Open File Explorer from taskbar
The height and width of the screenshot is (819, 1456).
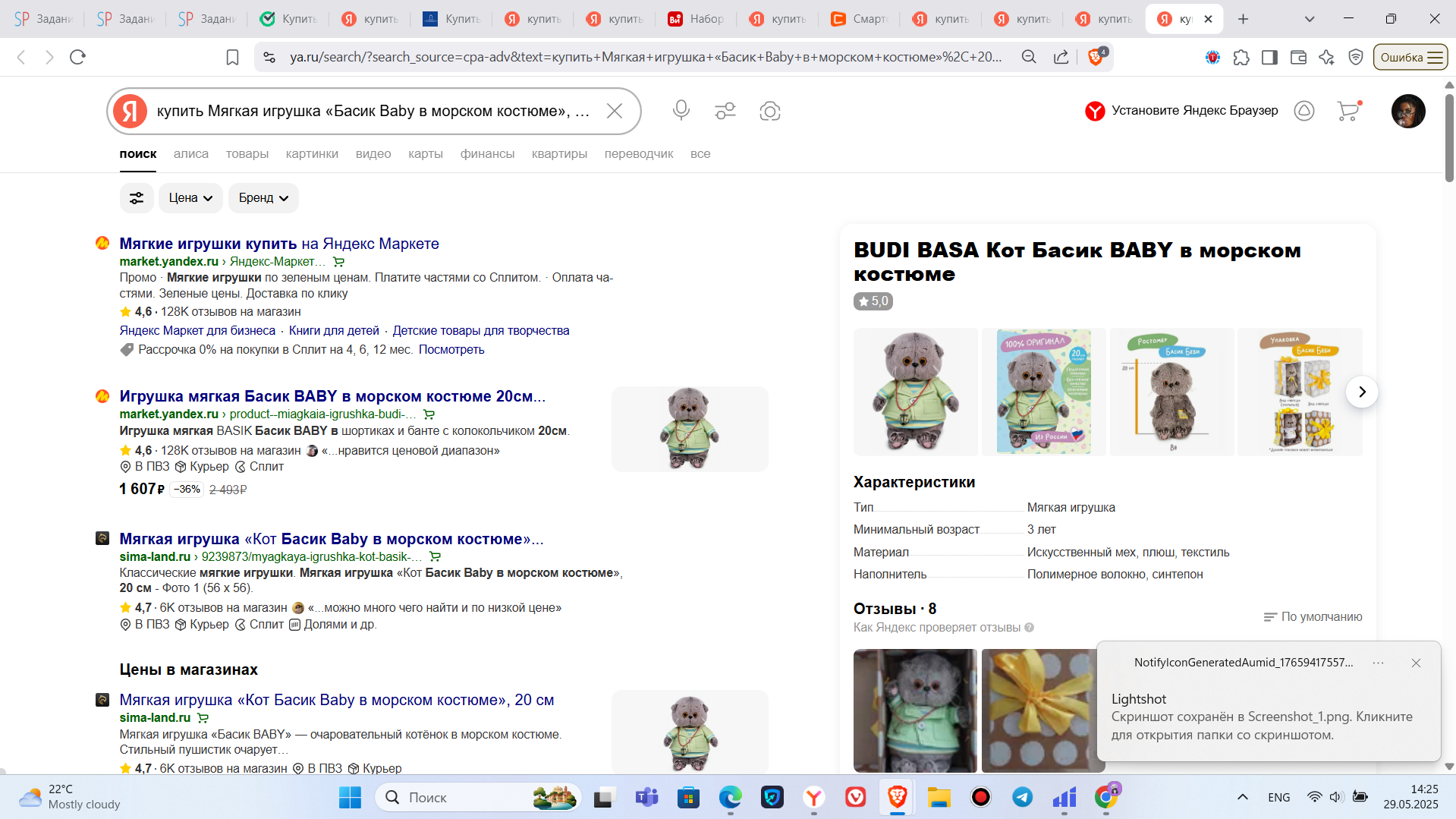pos(939,797)
